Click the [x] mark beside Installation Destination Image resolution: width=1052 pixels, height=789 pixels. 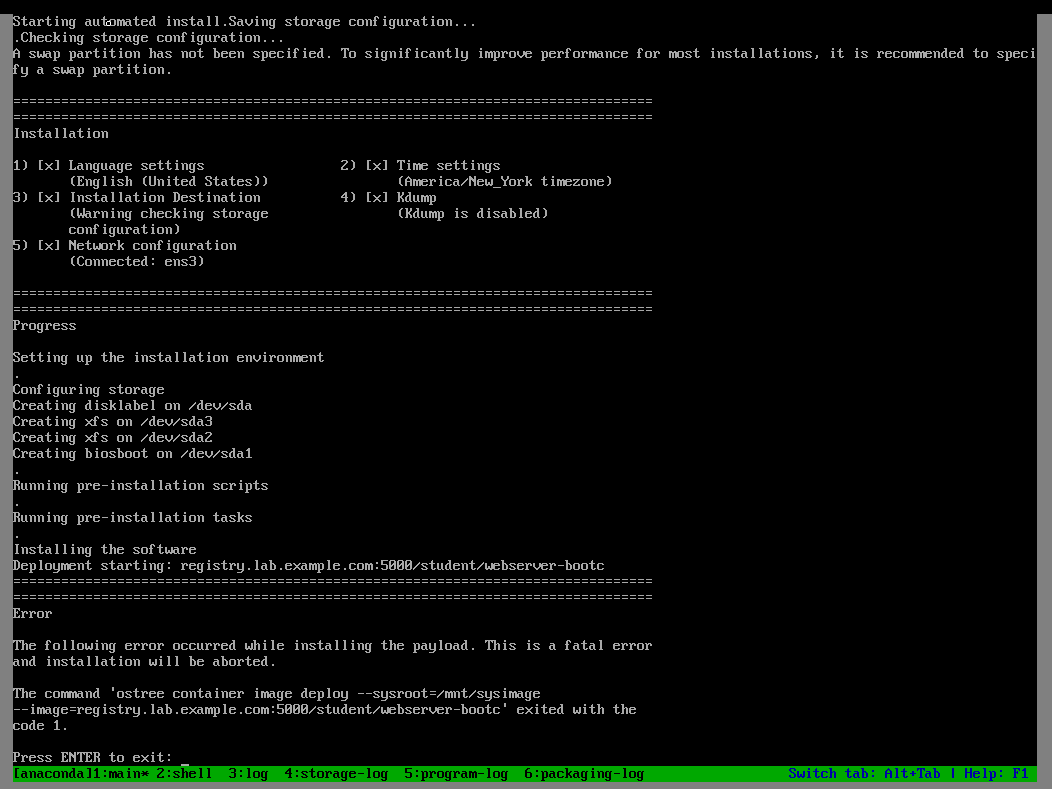pyautogui.click(x=48, y=197)
